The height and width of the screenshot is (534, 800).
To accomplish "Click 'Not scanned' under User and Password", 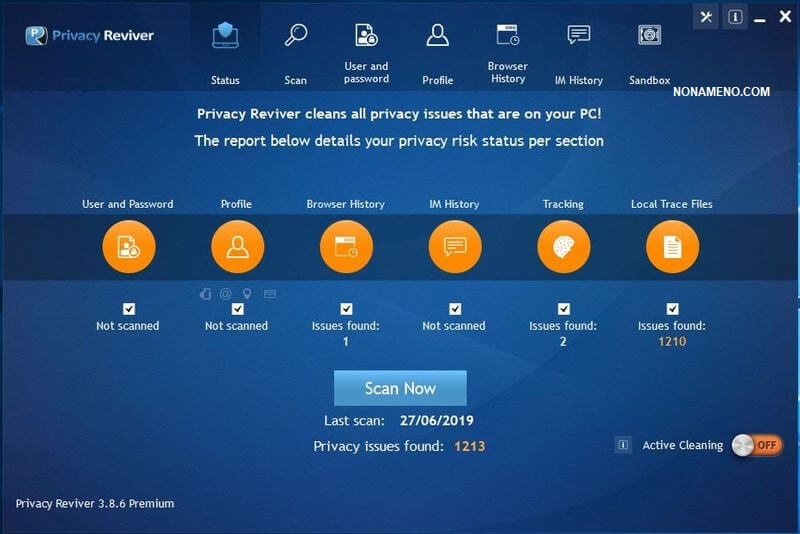I will (128, 326).
